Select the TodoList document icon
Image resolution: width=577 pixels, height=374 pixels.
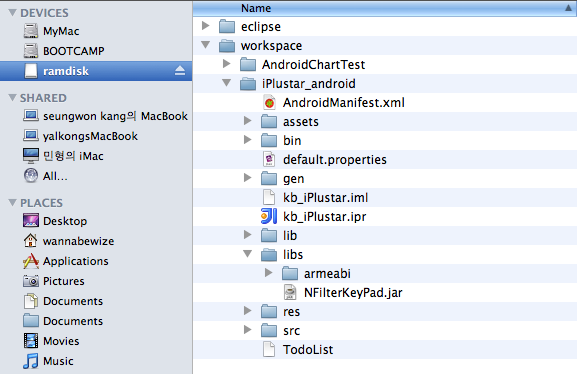point(269,349)
